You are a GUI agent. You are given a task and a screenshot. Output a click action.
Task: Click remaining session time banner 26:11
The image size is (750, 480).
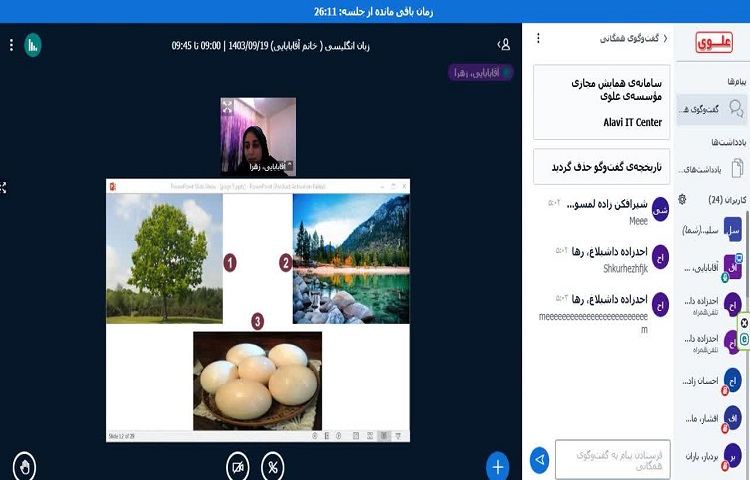pyautogui.click(x=374, y=11)
